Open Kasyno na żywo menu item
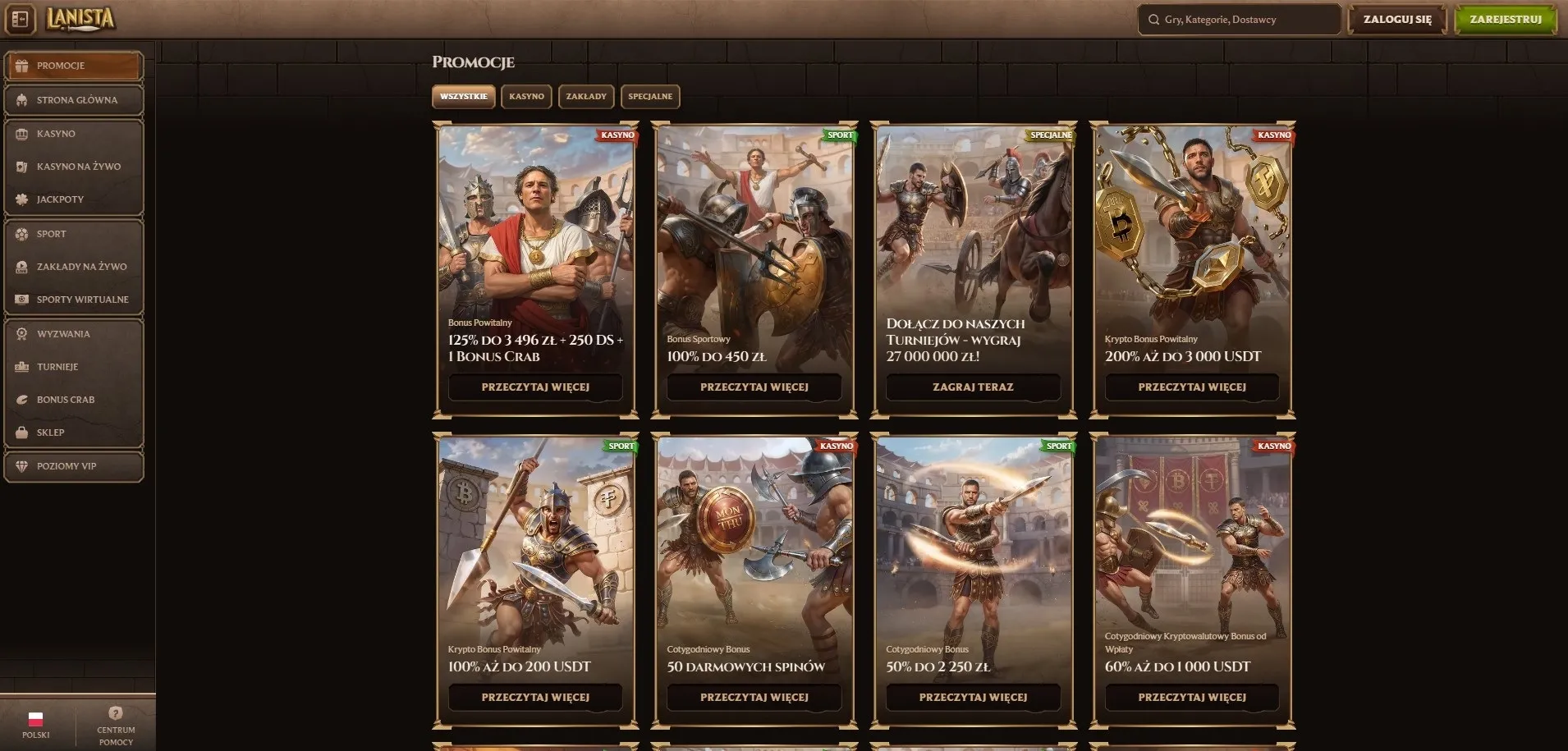The height and width of the screenshot is (751, 1568). tap(79, 167)
